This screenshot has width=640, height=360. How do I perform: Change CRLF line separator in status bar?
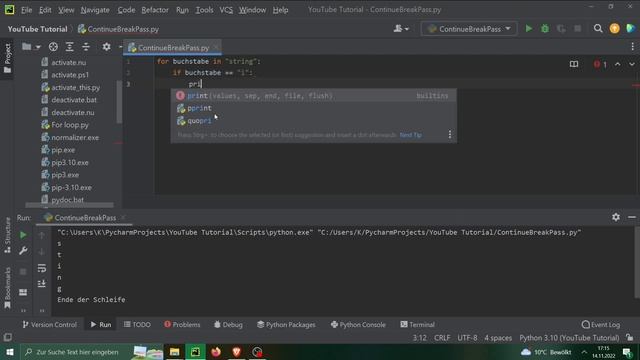point(442,338)
